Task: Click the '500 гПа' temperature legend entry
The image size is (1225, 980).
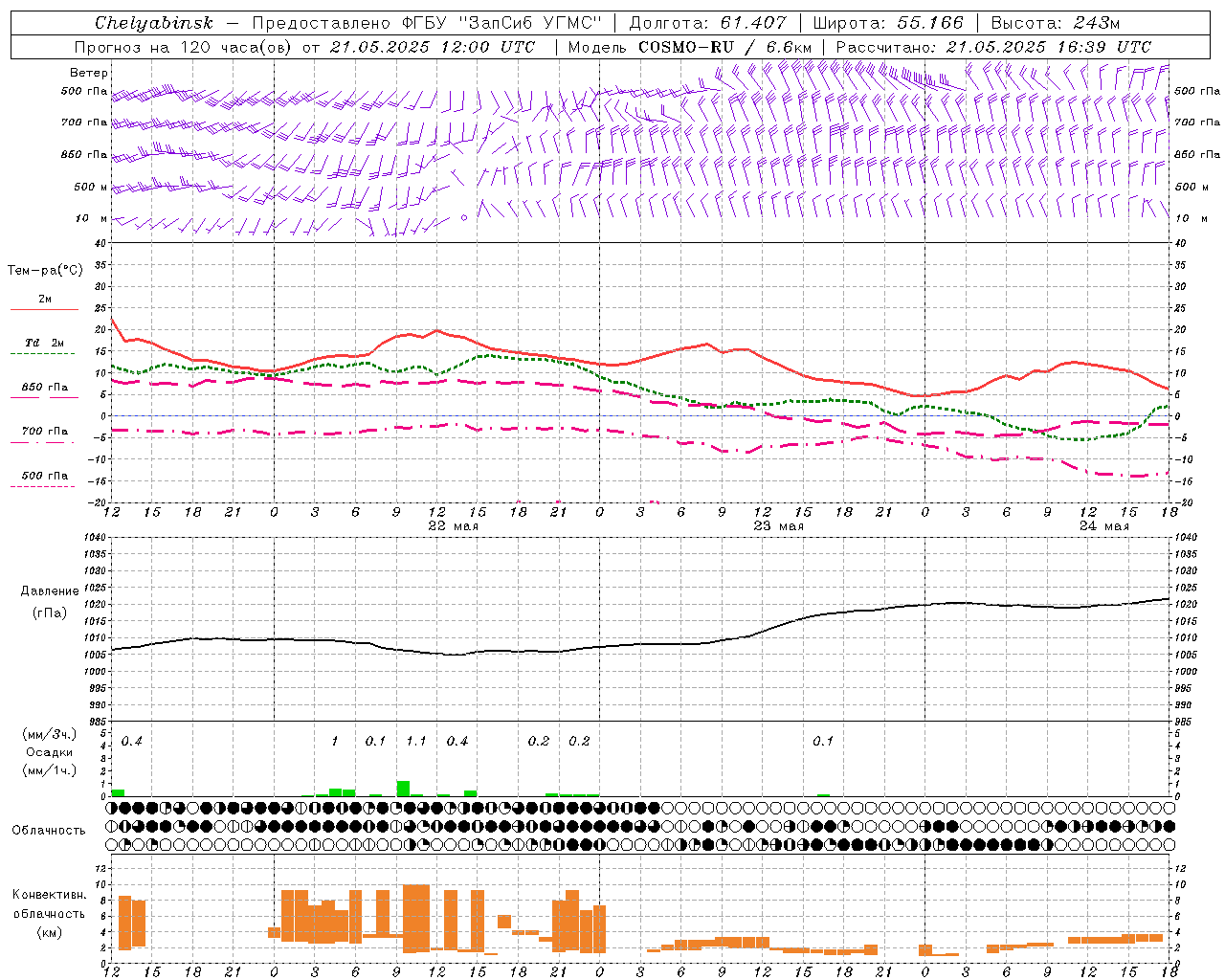Action: pos(45,476)
